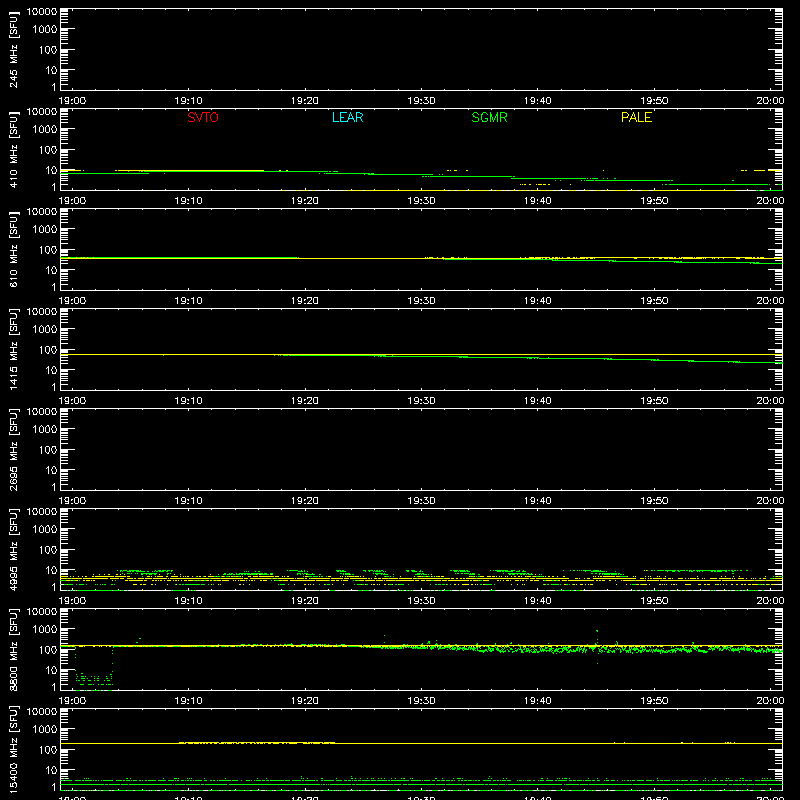Click 19:50 under the 410 MHz panel
The width and height of the screenshot is (800, 800).
point(654,201)
